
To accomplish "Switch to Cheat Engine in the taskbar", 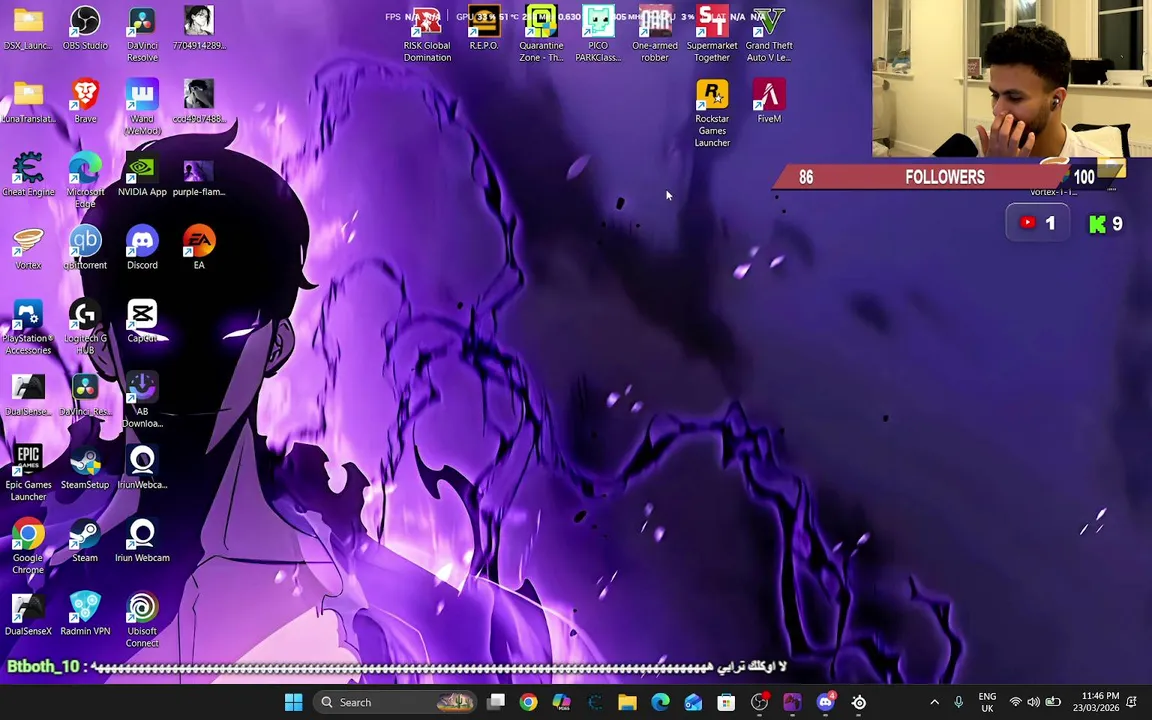I will click(x=595, y=702).
